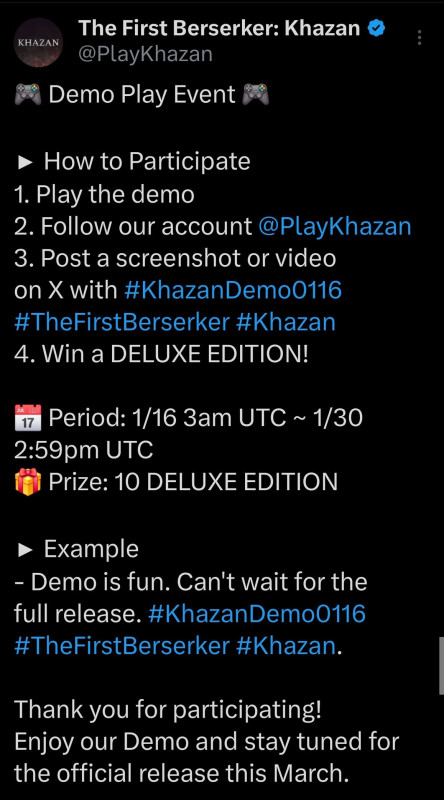Open #KhazanDemo0116 hashtag in step 3
The height and width of the screenshot is (800, 444).
pos(233,291)
